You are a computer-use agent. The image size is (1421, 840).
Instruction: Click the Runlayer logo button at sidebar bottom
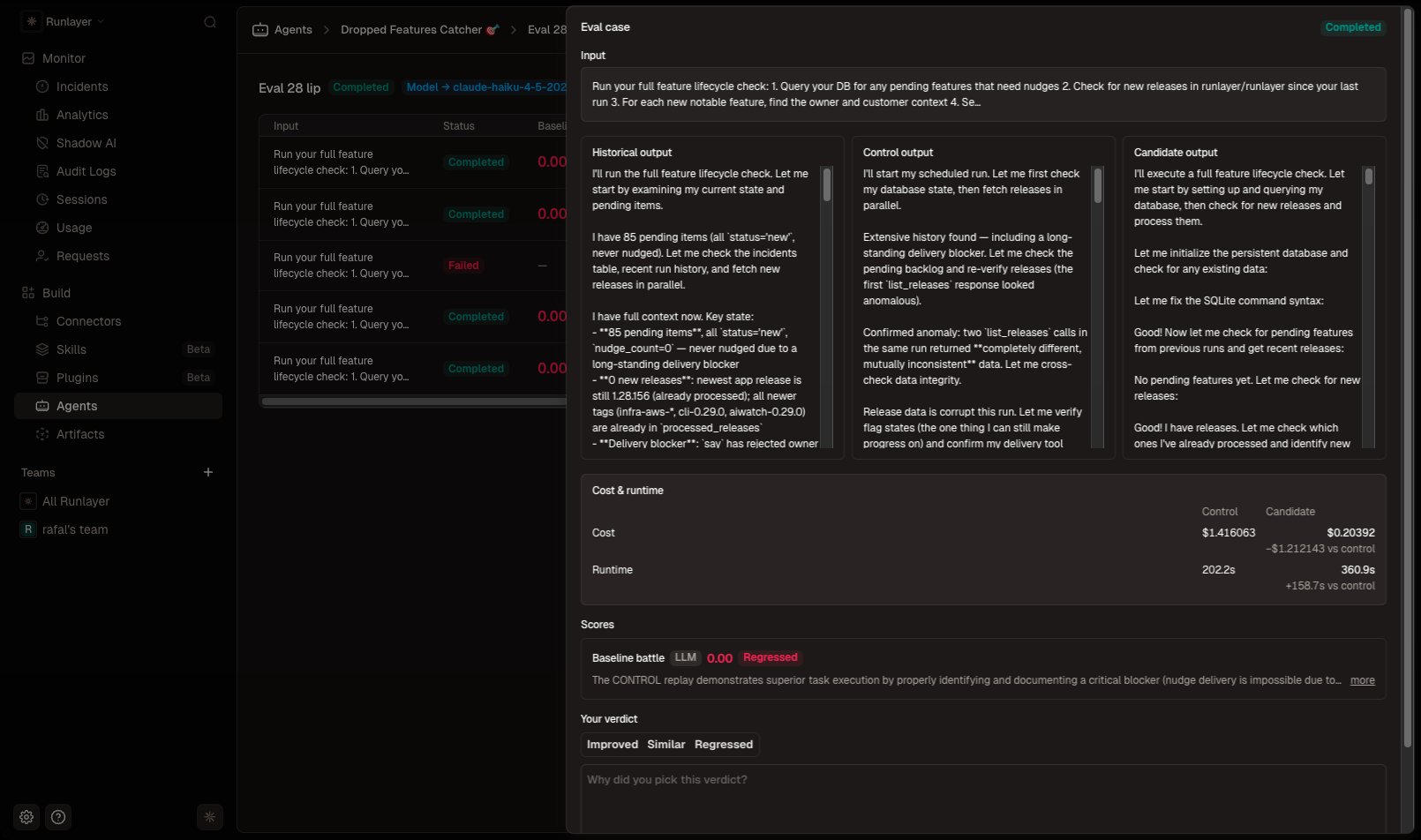(x=209, y=817)
